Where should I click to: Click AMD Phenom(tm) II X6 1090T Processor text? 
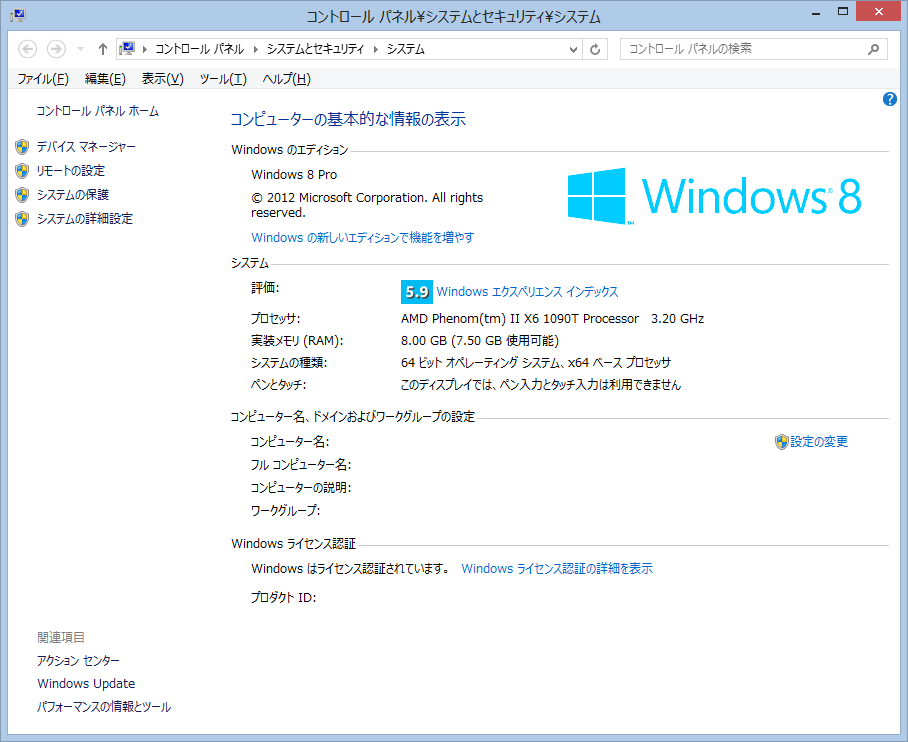click(x=520, y=319)
